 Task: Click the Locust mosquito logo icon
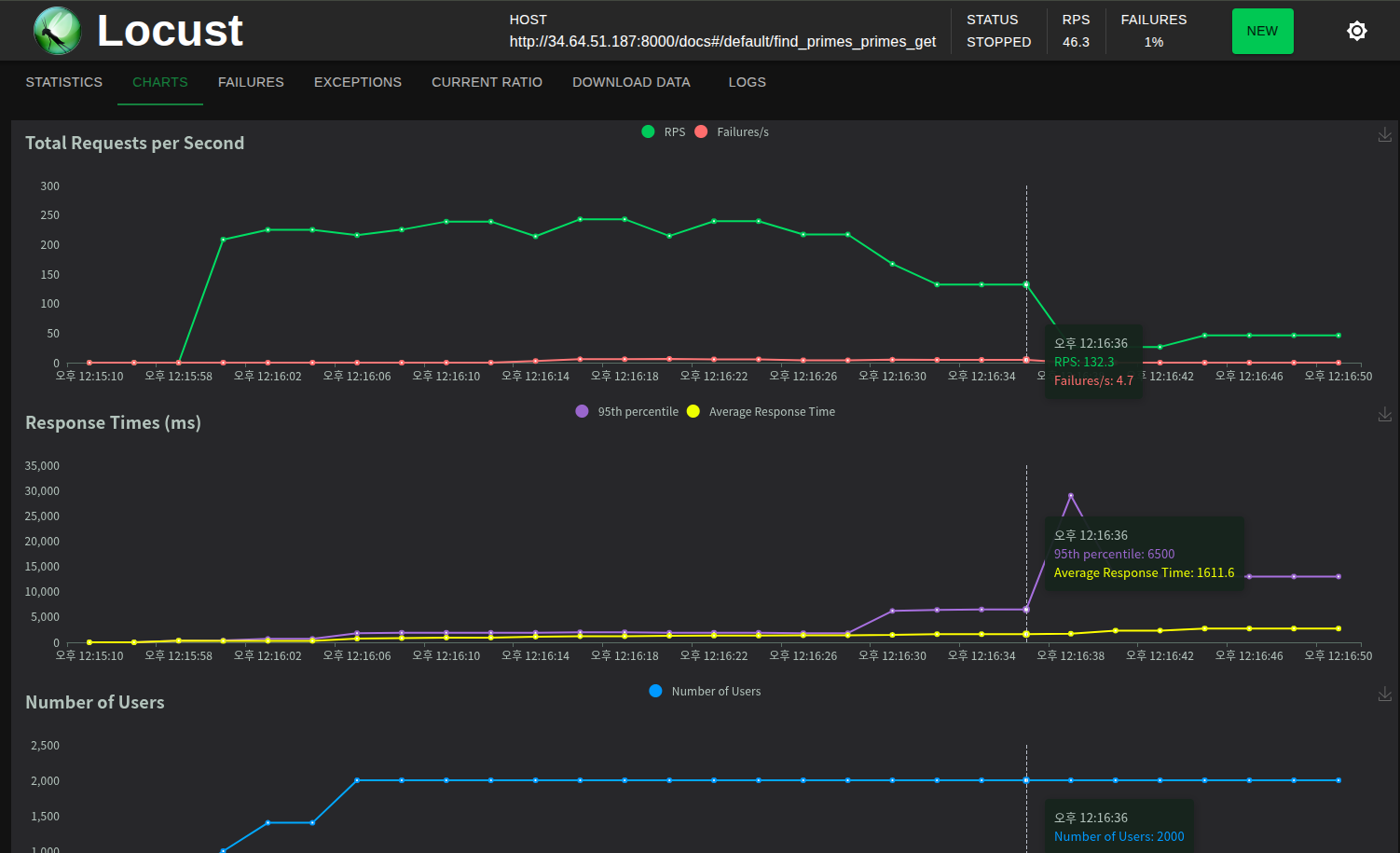pos(58,31)
